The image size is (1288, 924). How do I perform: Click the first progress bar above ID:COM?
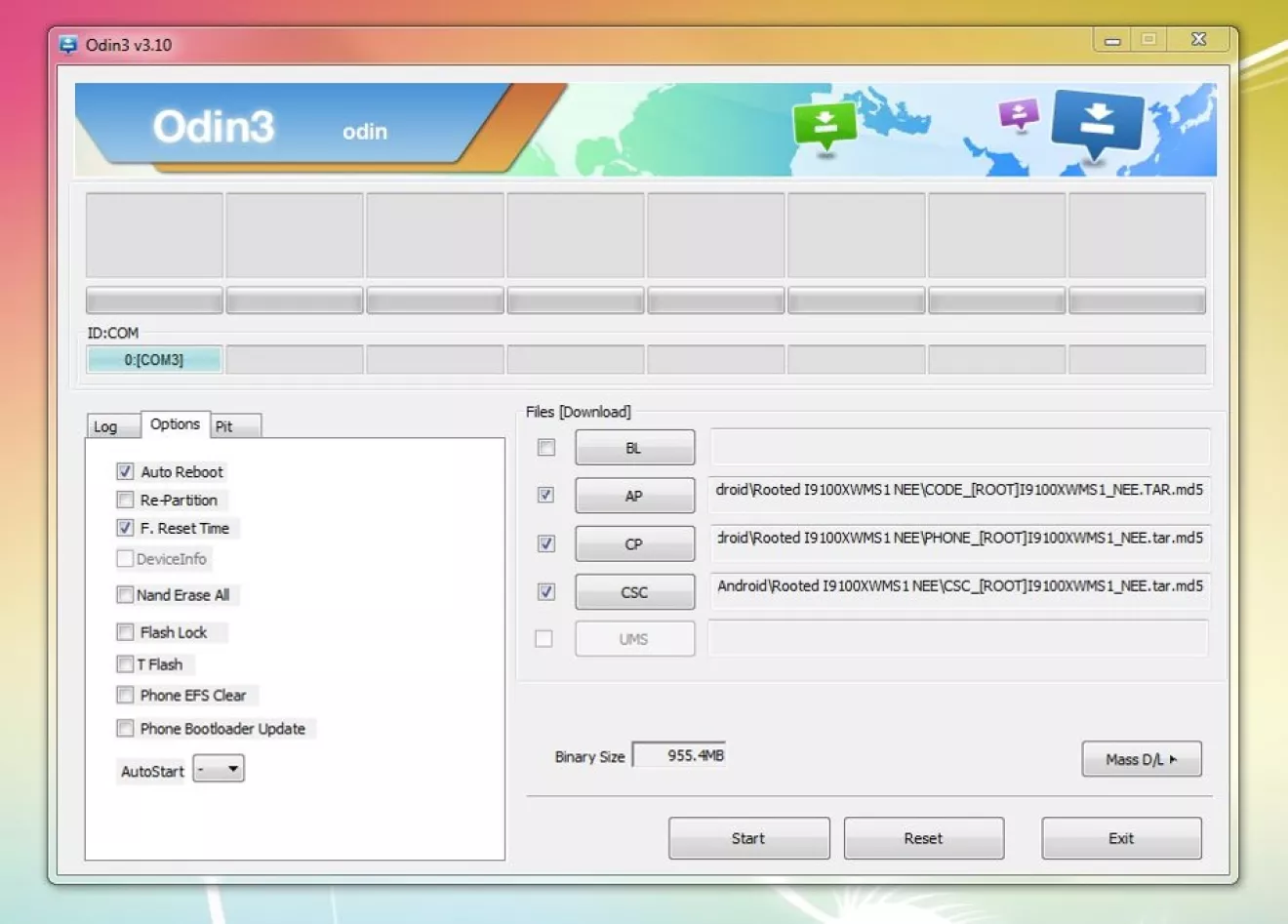point(154,301)
